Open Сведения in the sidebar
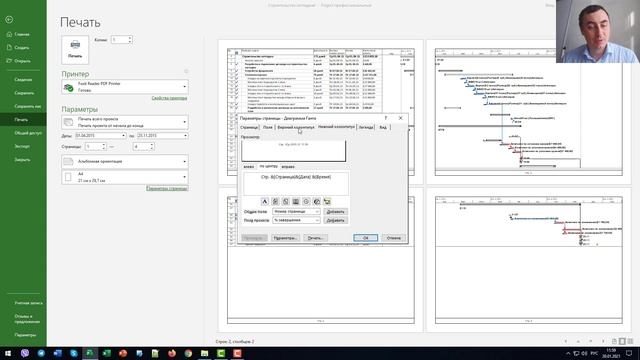The height and width of the screenshot is (360, 640). click(x=23, y=80)
